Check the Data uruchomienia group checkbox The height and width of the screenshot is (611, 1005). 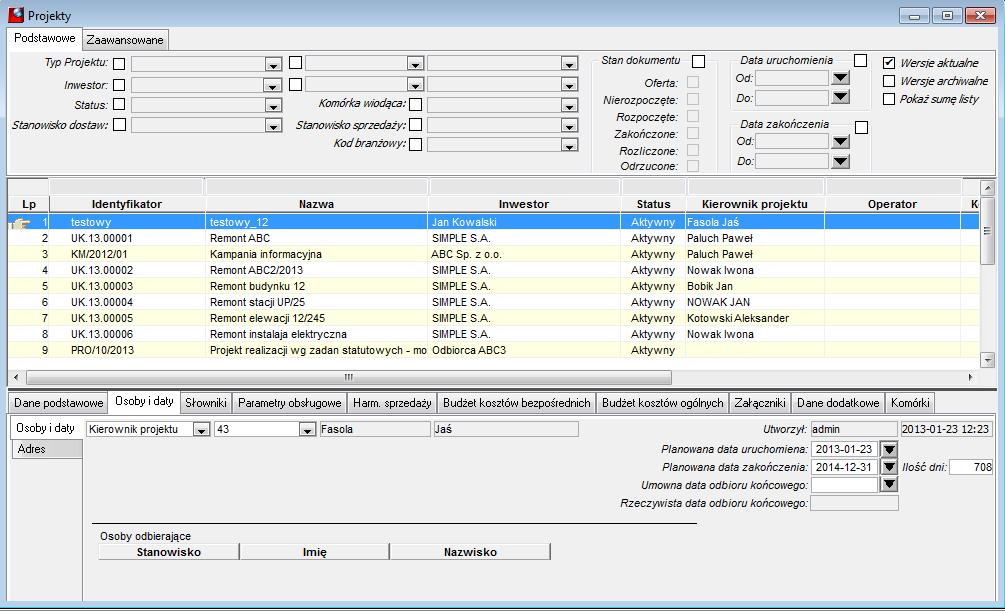pos(860,61)
